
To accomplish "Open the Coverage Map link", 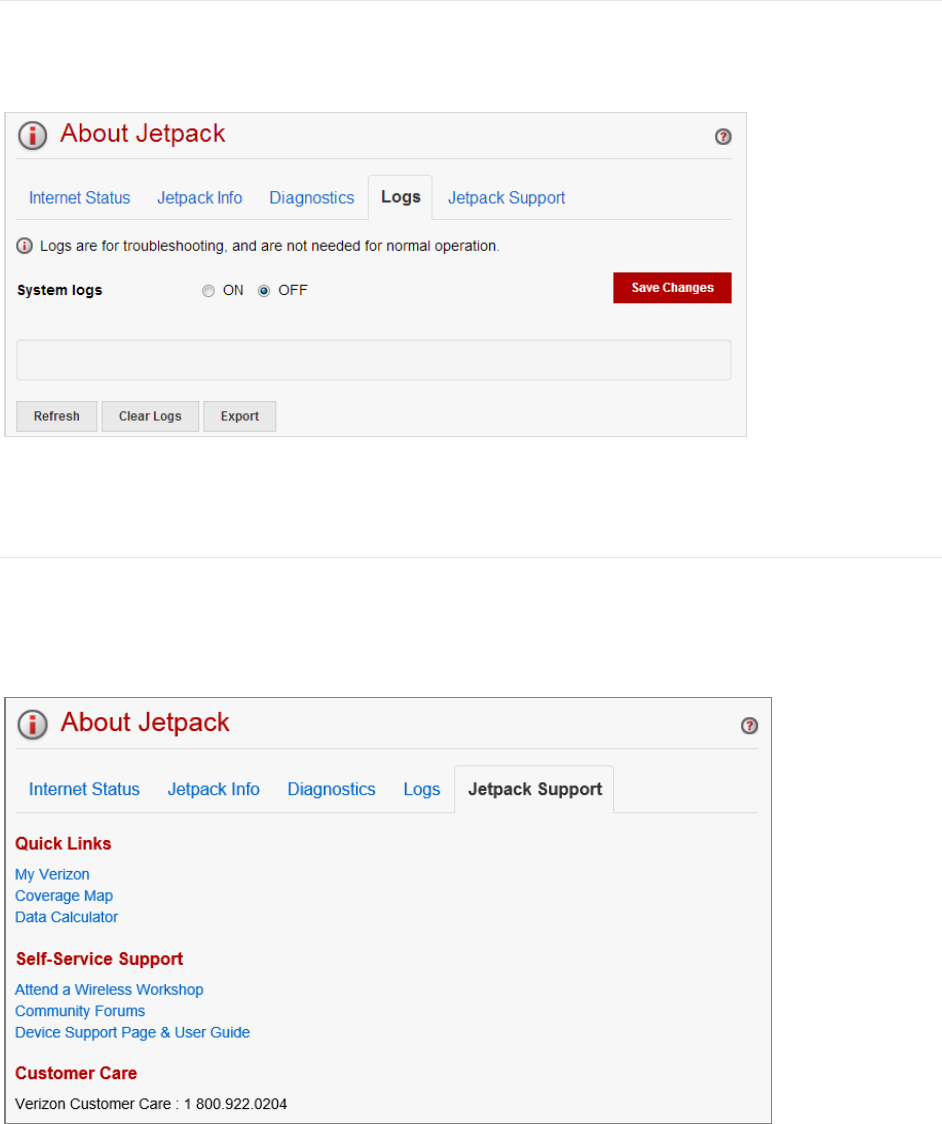I will point(64,896).
